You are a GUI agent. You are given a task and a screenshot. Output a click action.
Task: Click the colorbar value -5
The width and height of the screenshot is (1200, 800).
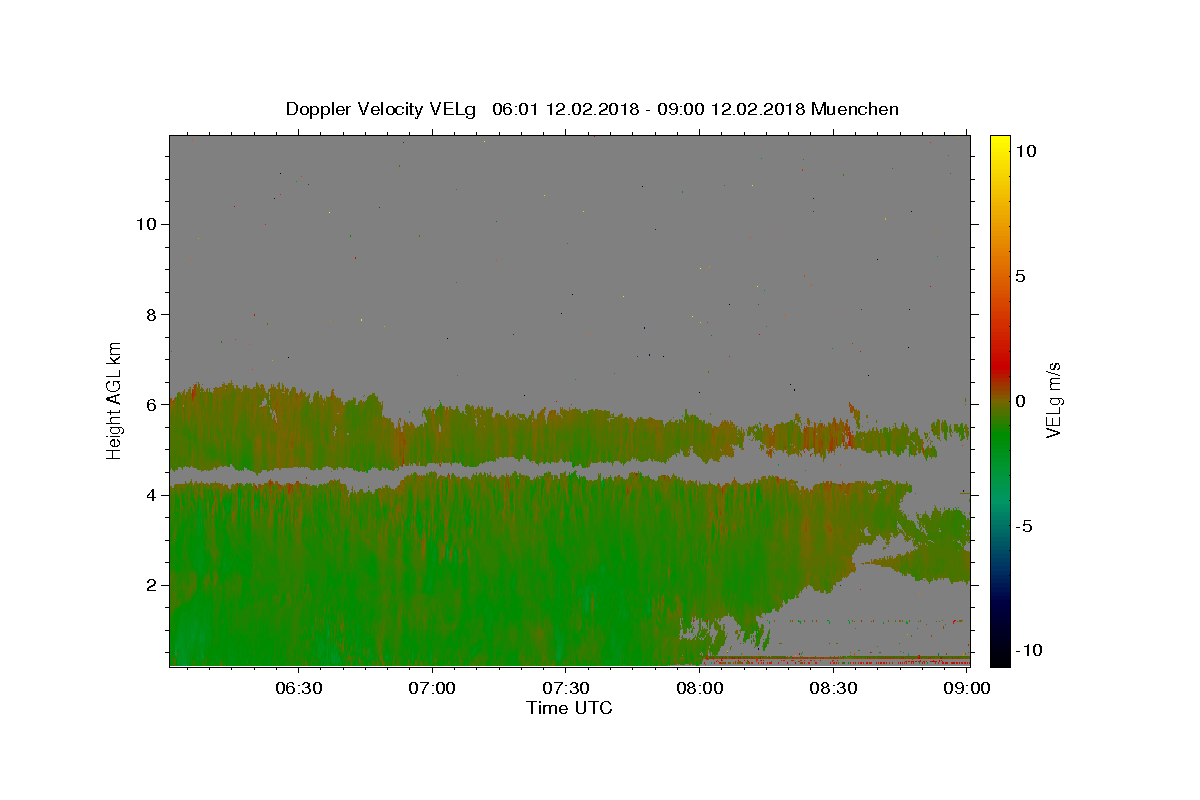(1024, 526)
